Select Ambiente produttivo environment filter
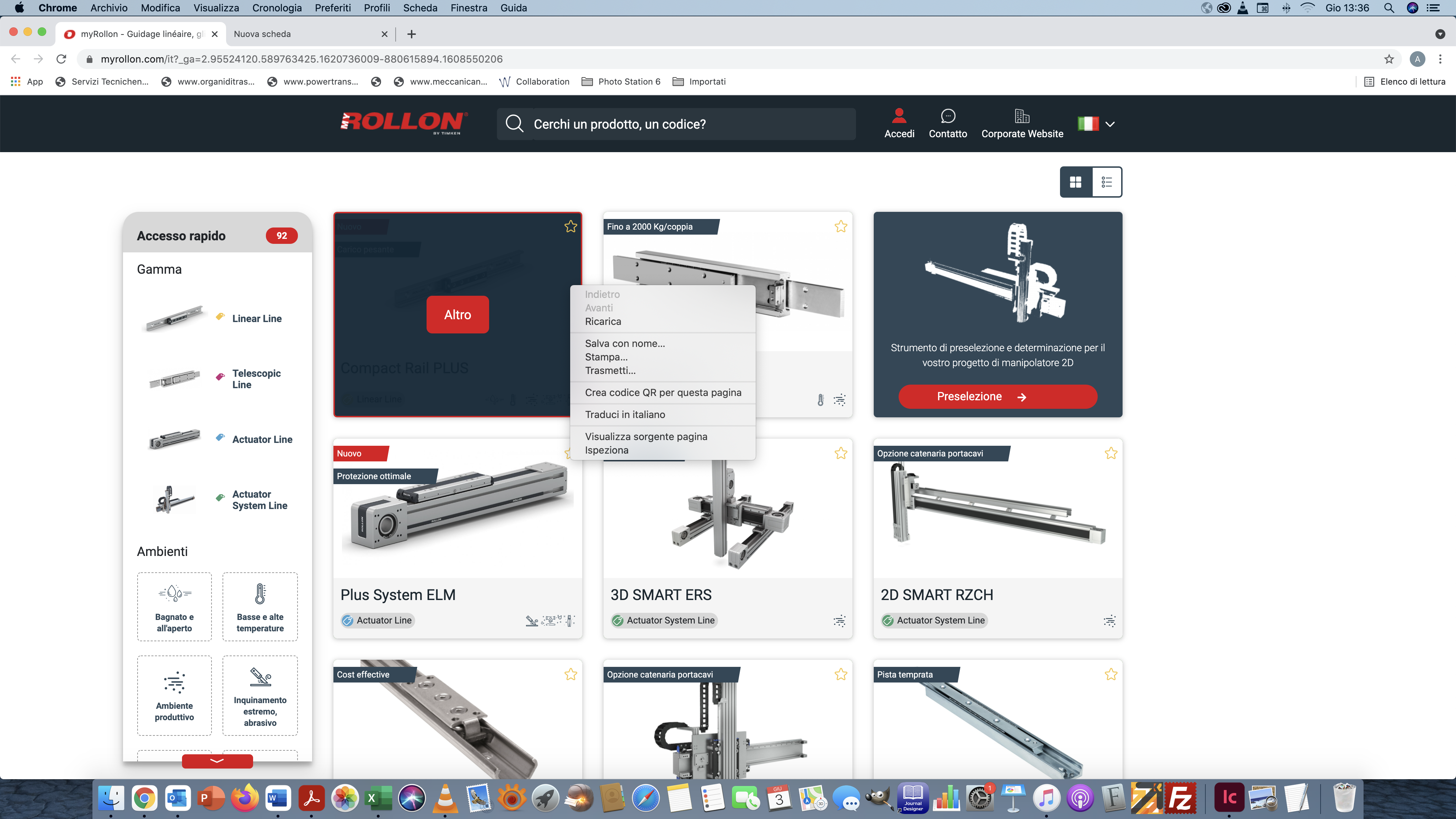 pyautogui.click(x=174, y=695)
